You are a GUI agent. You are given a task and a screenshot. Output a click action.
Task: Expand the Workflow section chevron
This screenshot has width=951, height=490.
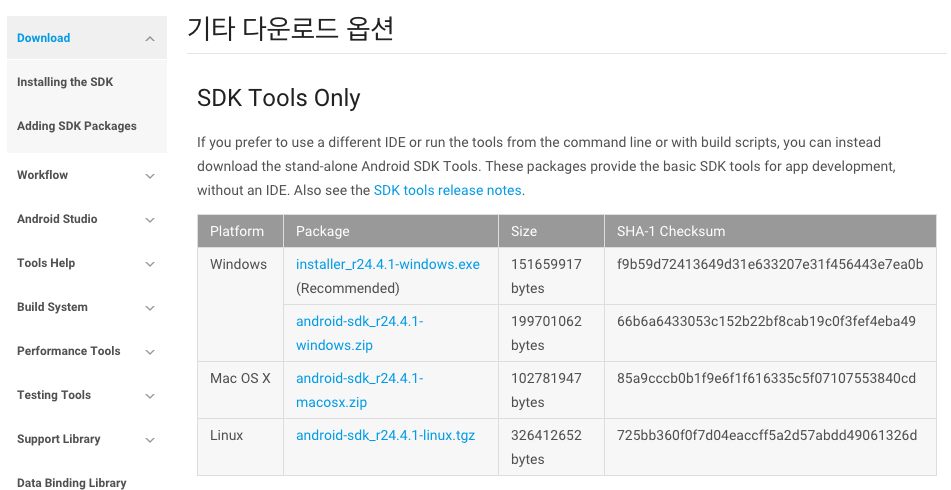coord(150,176)
